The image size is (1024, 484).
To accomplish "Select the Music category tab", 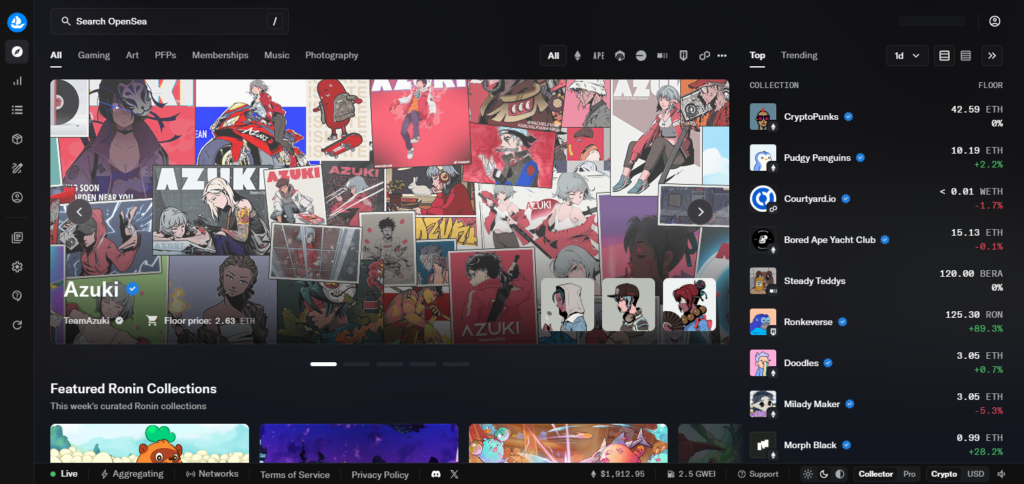I will click(277, 56).
